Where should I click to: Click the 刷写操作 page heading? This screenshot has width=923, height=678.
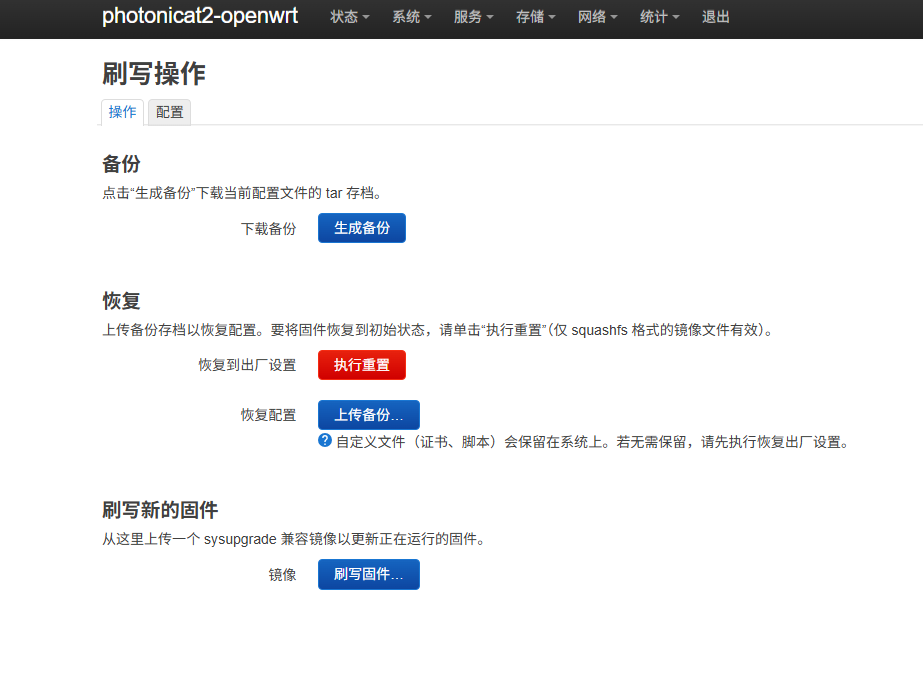click(x=154, y=73)
